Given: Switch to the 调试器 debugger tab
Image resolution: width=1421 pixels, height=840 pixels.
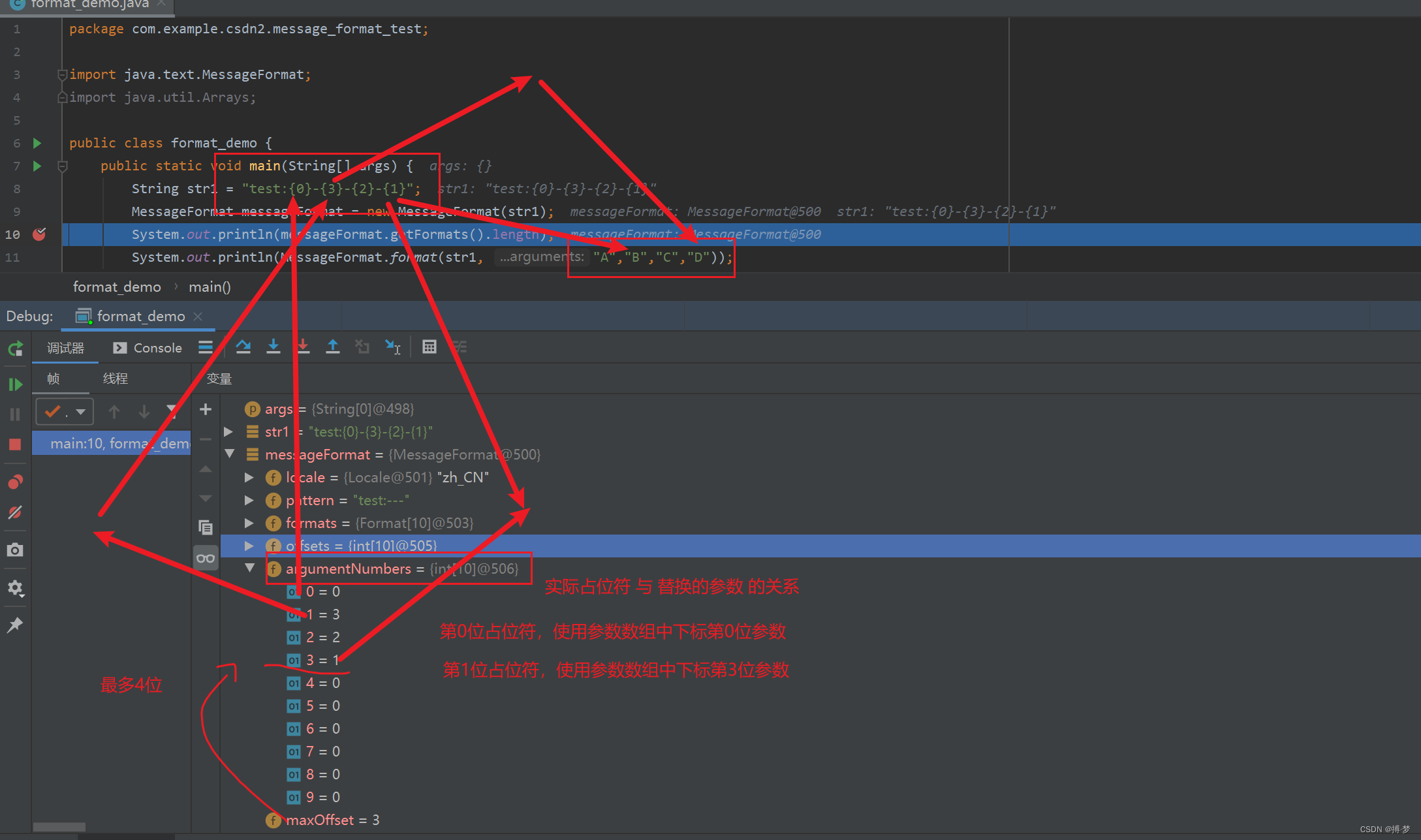Looking at the screenshot, I should [65, 348].
